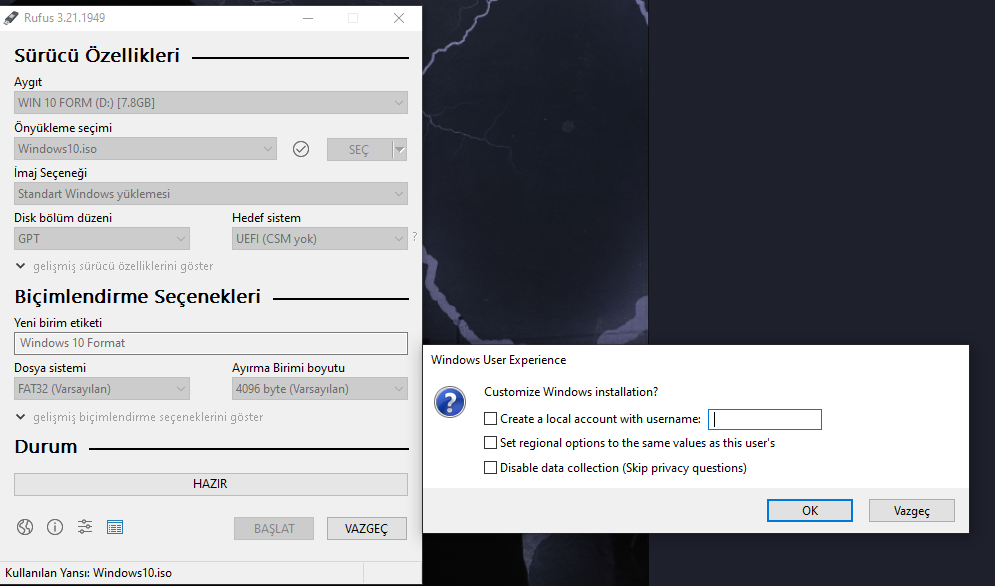Check Set regional options to same values

point(490,443)
